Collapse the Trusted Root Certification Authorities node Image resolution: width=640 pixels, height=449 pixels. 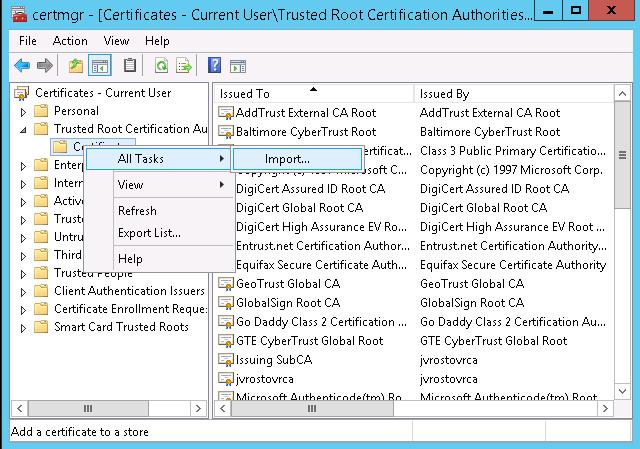(x=23, y=130)
